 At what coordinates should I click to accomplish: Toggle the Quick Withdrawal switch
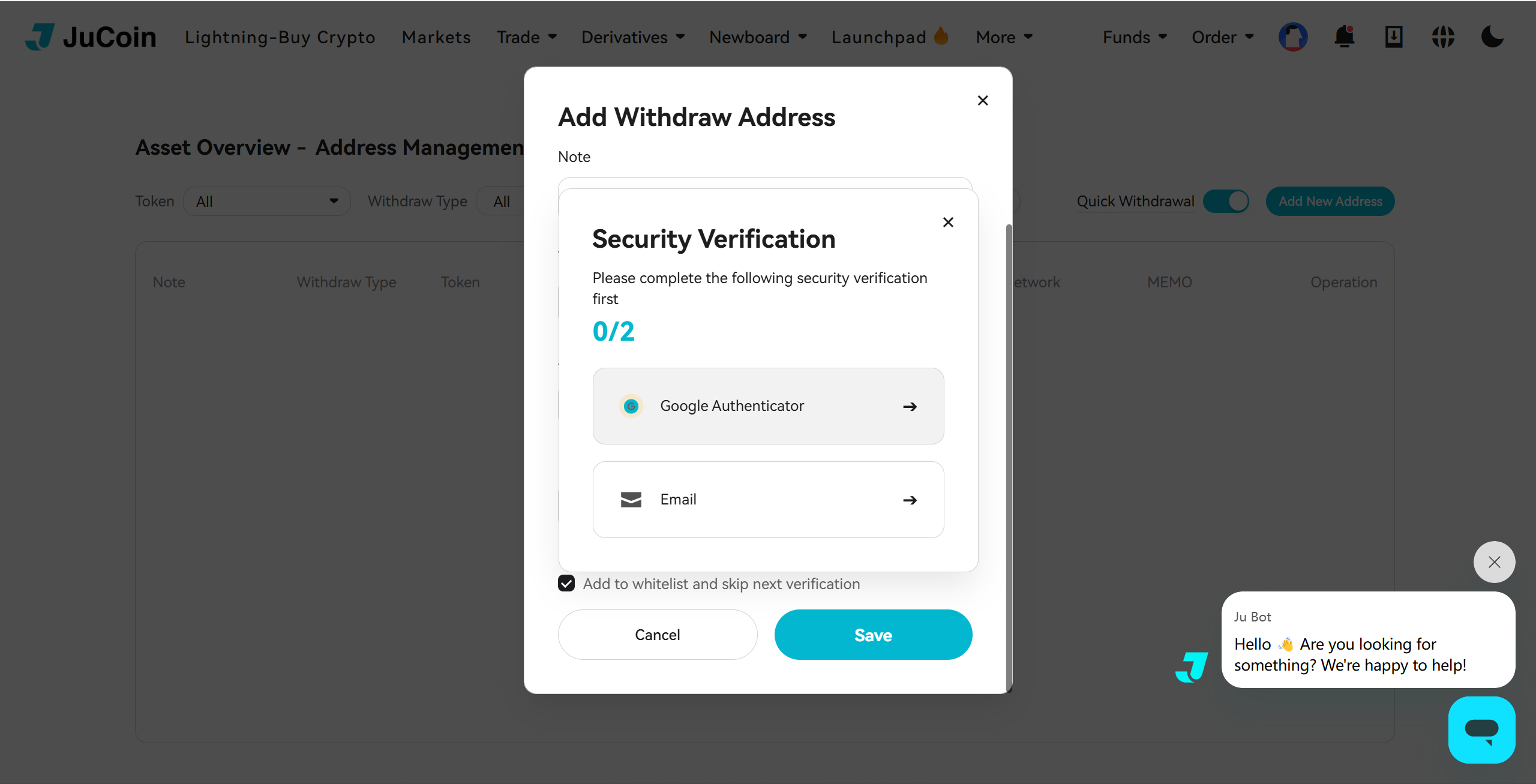(x=1226, y=201)
